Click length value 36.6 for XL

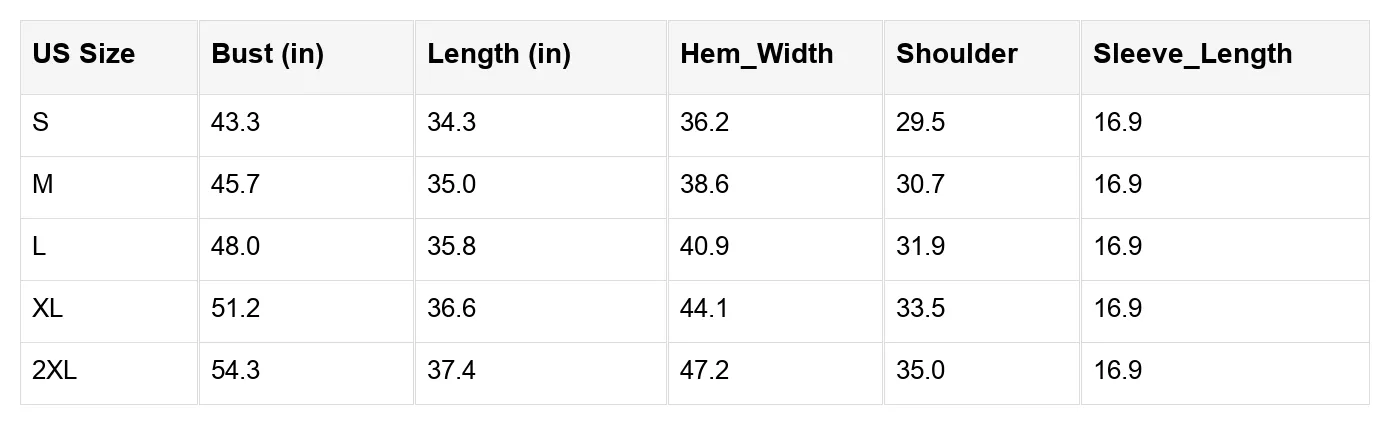[x=451, y=309]
